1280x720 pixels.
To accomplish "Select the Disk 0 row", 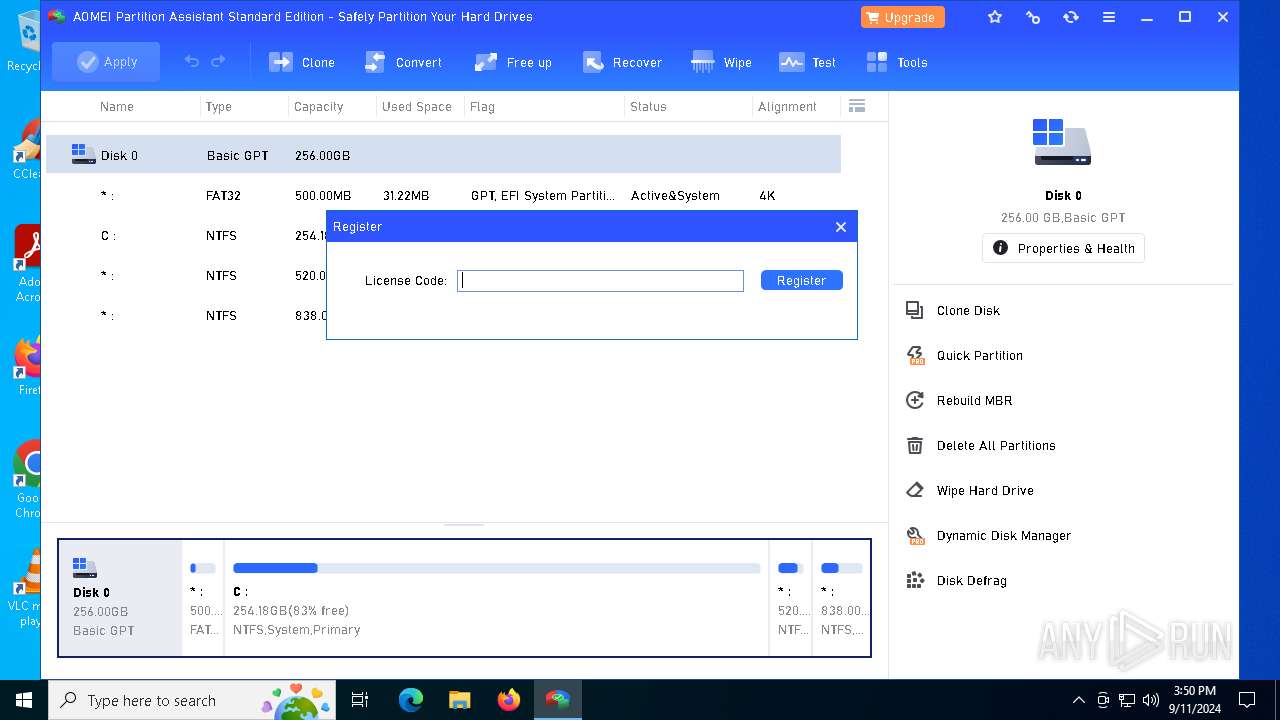I will (x=443, y=155).
